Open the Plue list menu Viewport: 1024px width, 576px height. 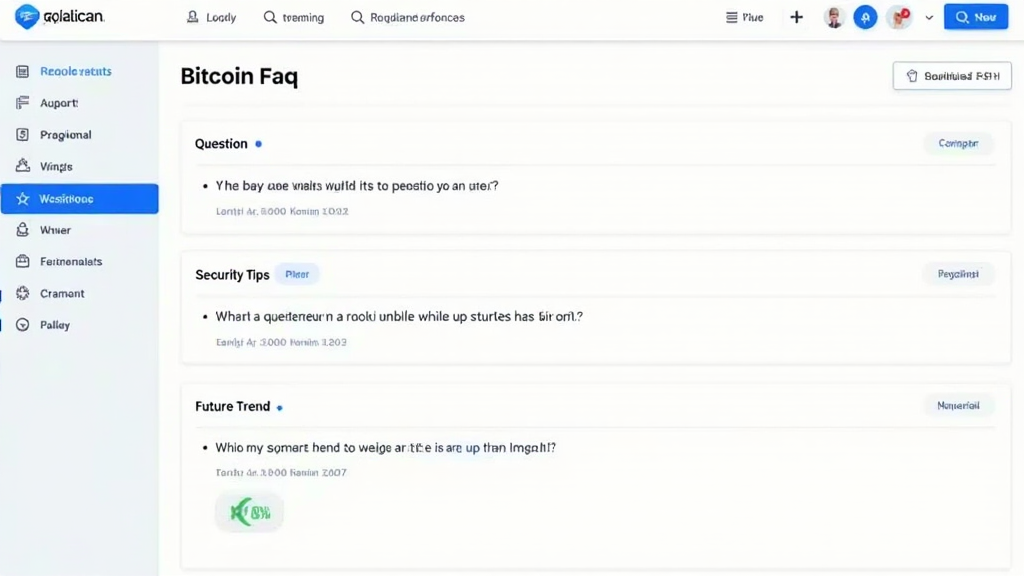coord(744,17)
